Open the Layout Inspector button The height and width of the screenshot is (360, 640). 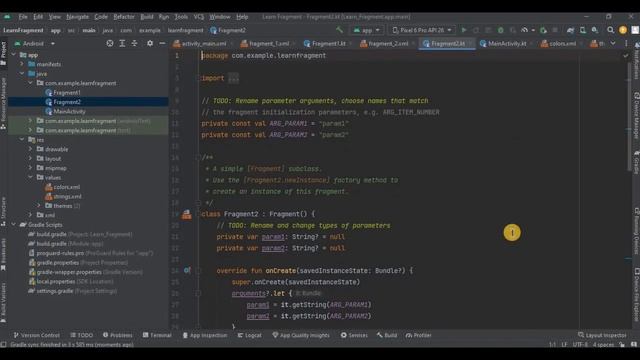[x=602, y=335]
